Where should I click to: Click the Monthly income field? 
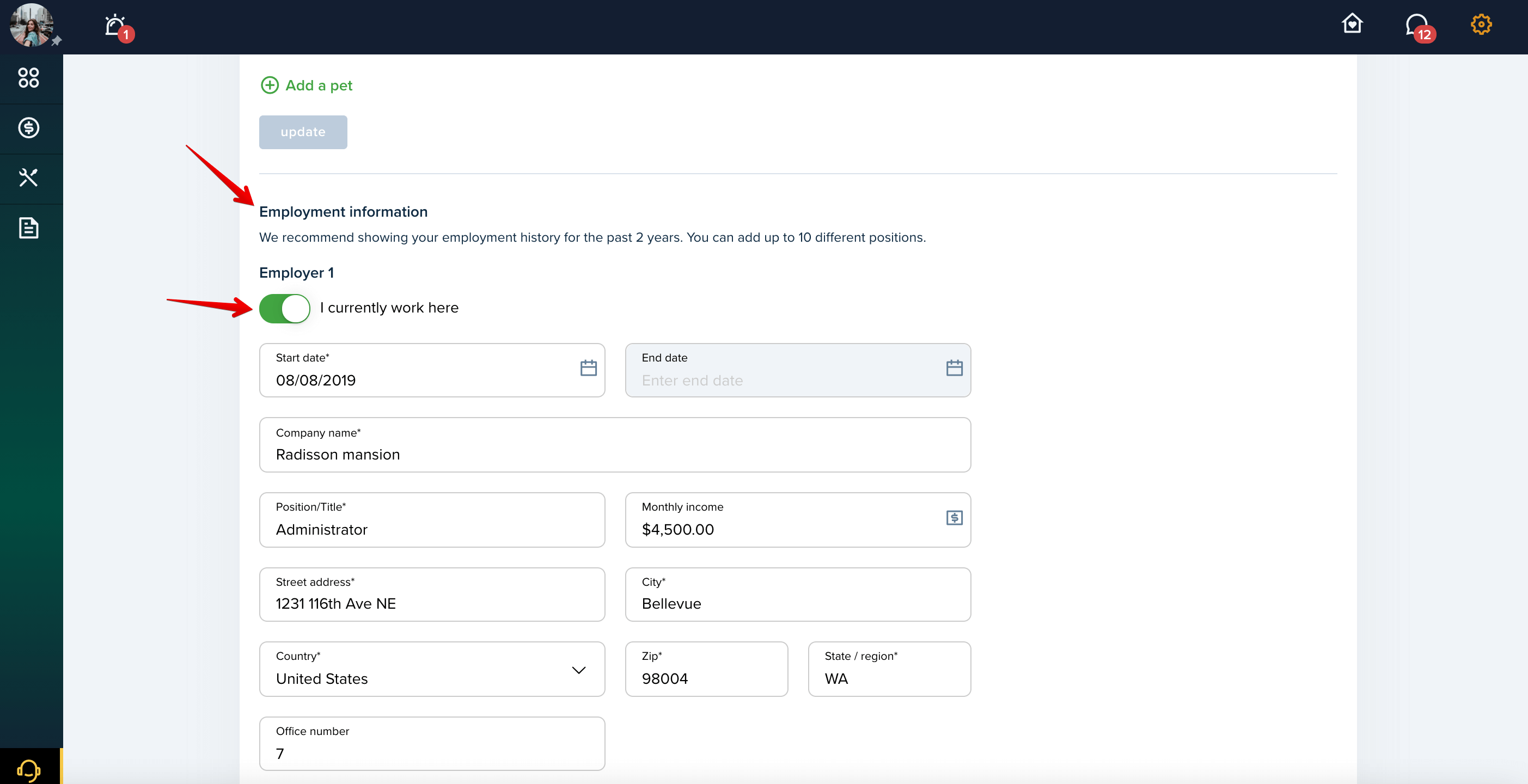point(798,520)
